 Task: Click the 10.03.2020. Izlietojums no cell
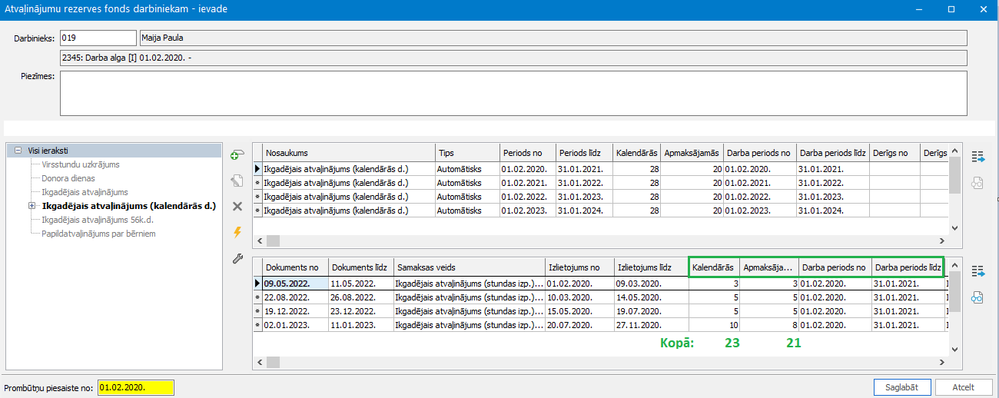click(579, 297)
